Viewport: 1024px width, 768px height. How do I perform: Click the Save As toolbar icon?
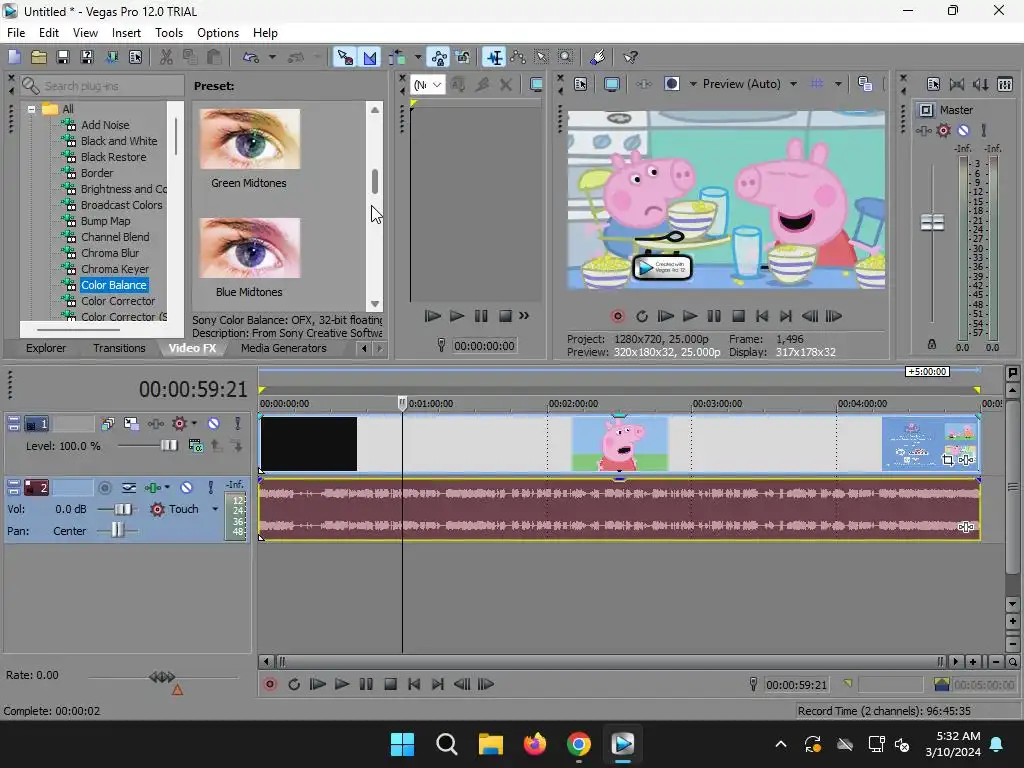pos(86,57)
